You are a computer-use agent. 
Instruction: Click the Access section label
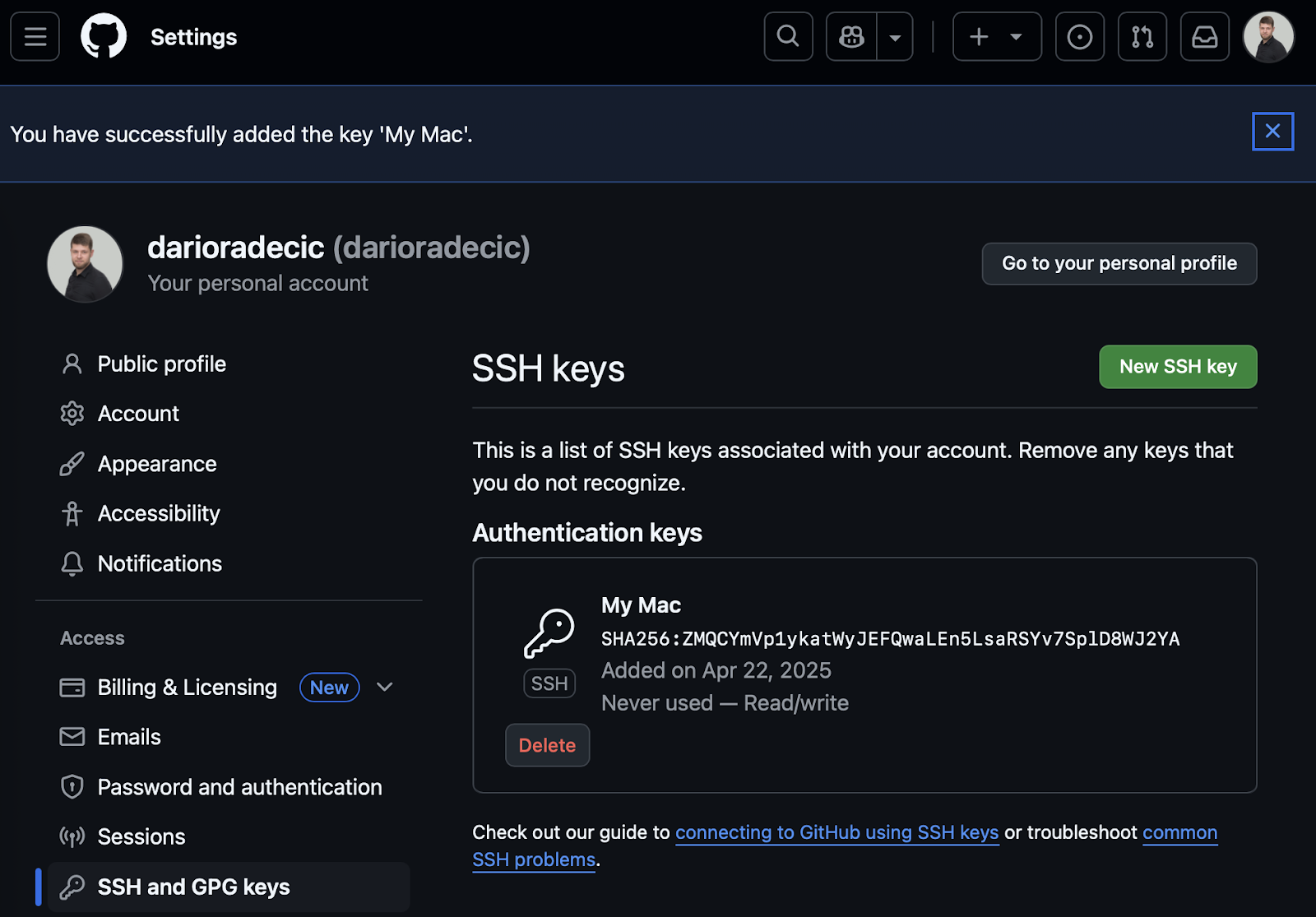pyautogui.click(x=92, y=638)
